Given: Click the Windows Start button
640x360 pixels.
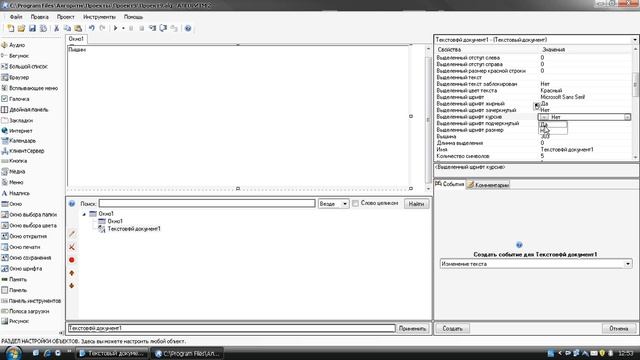Looking at the screenshot, I should click(x=13, y=353).
